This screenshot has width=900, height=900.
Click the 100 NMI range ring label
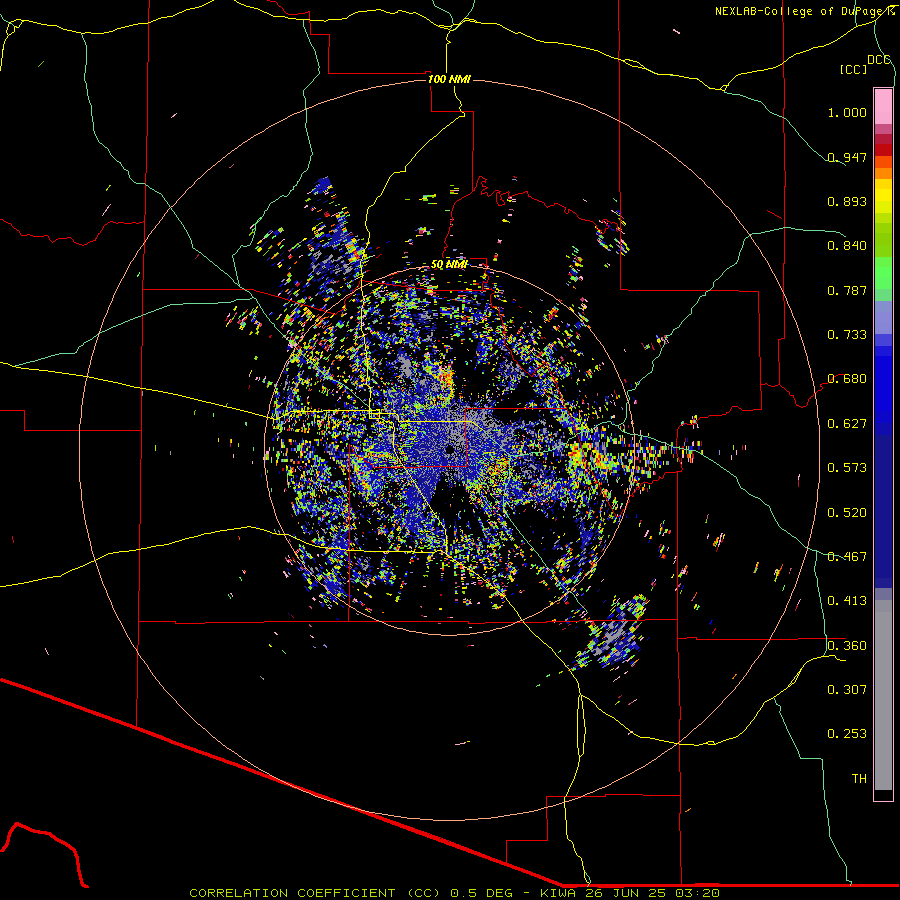[x=449, y=79]
